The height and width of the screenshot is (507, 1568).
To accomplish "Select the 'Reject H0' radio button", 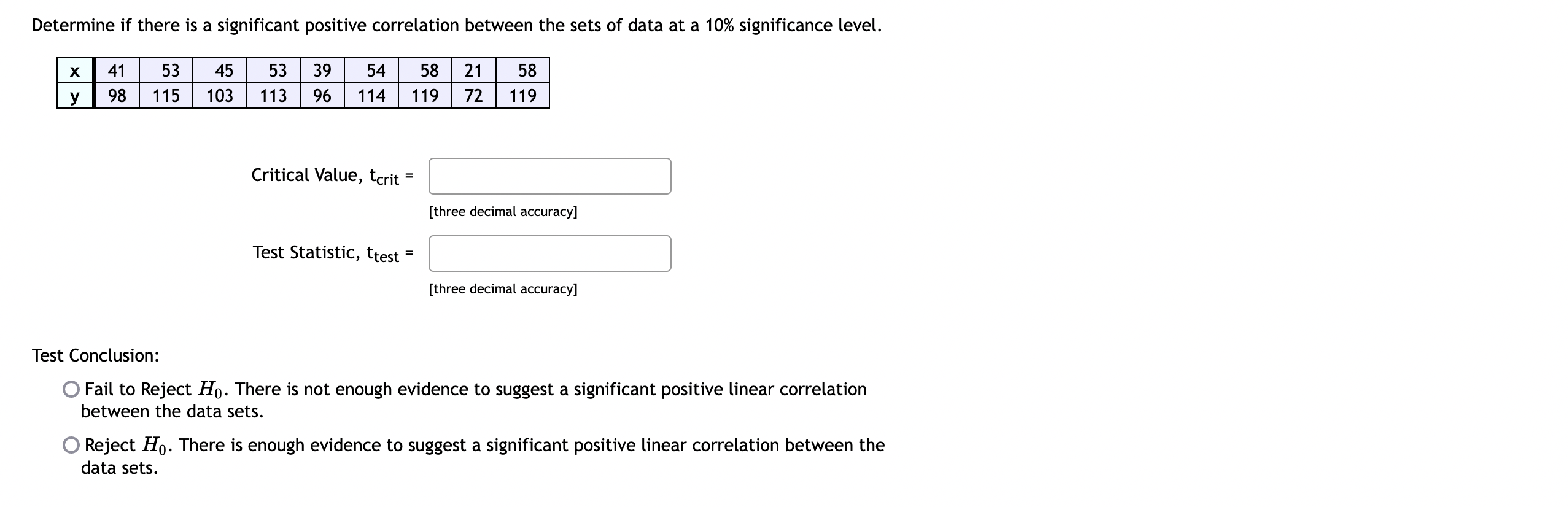I will [71, 446].
